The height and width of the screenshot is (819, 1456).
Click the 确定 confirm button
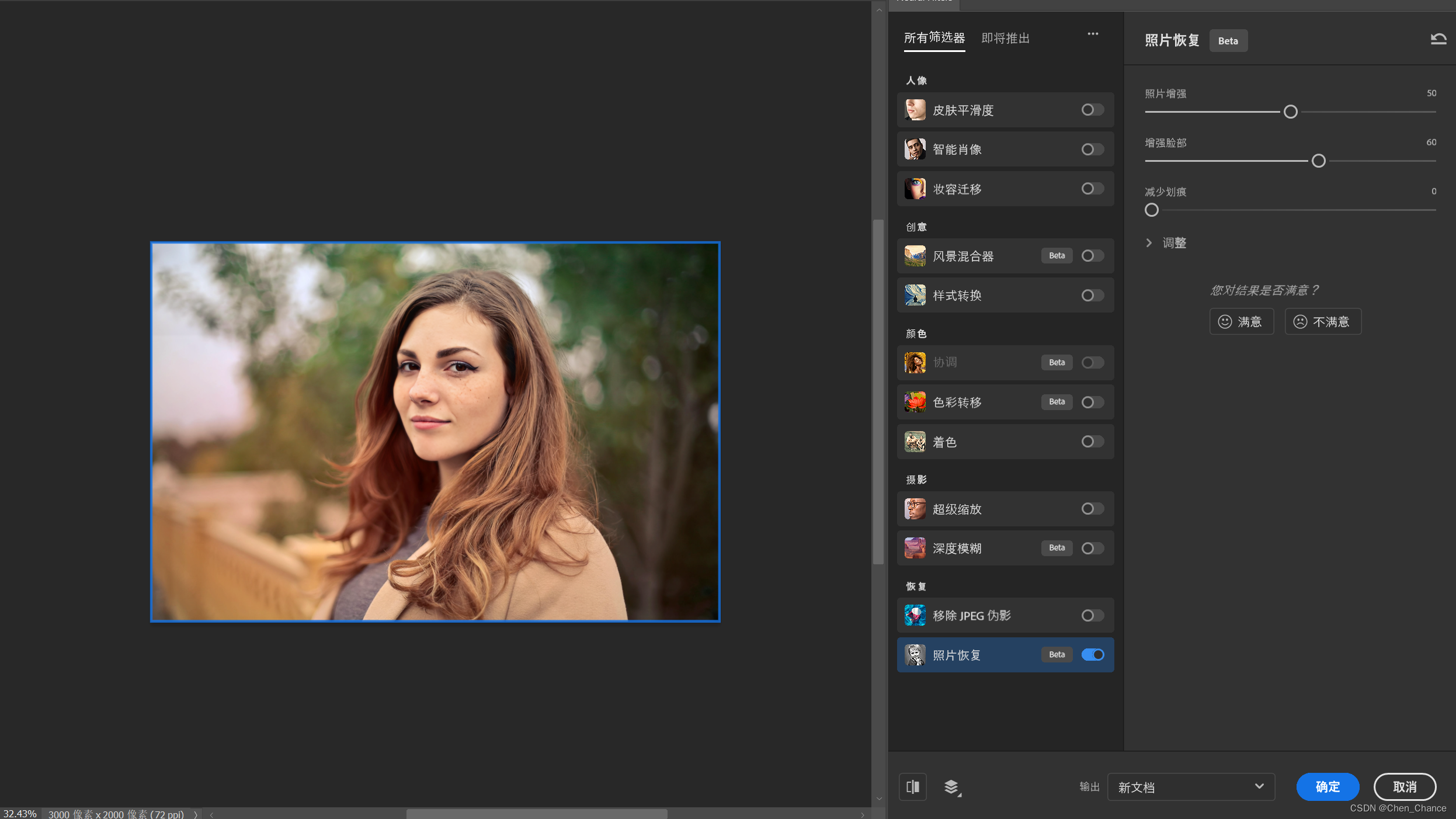tap(1327, 787)
